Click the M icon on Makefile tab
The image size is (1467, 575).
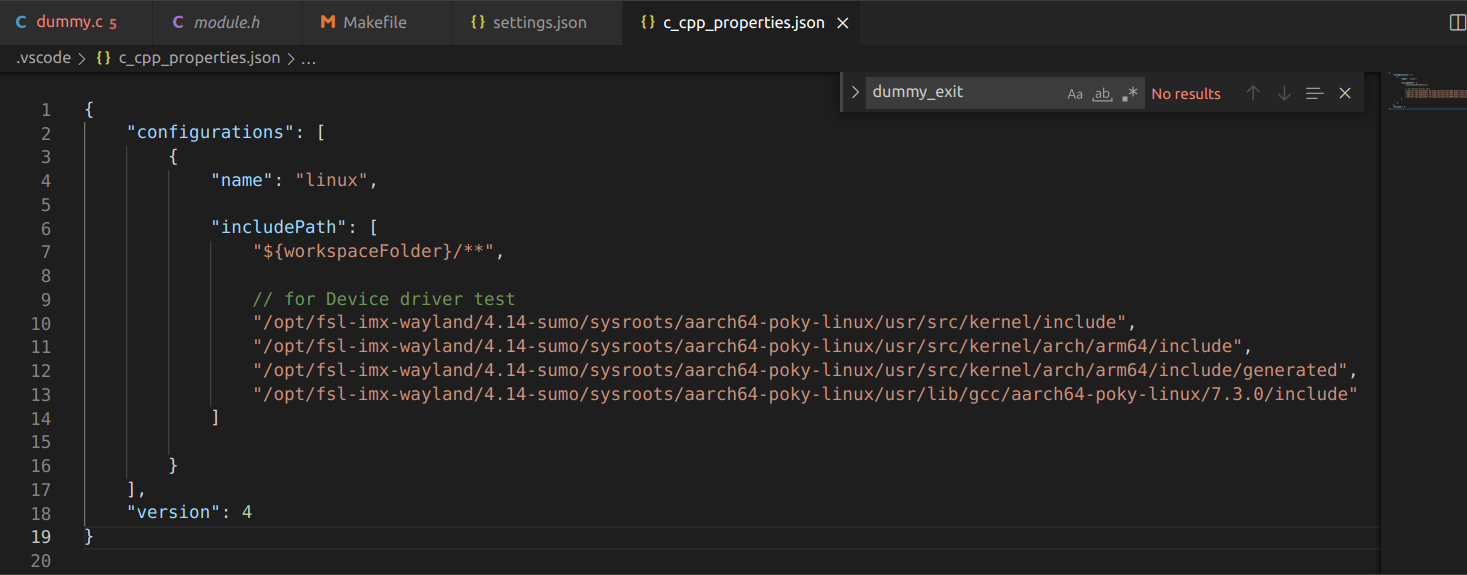328,22
